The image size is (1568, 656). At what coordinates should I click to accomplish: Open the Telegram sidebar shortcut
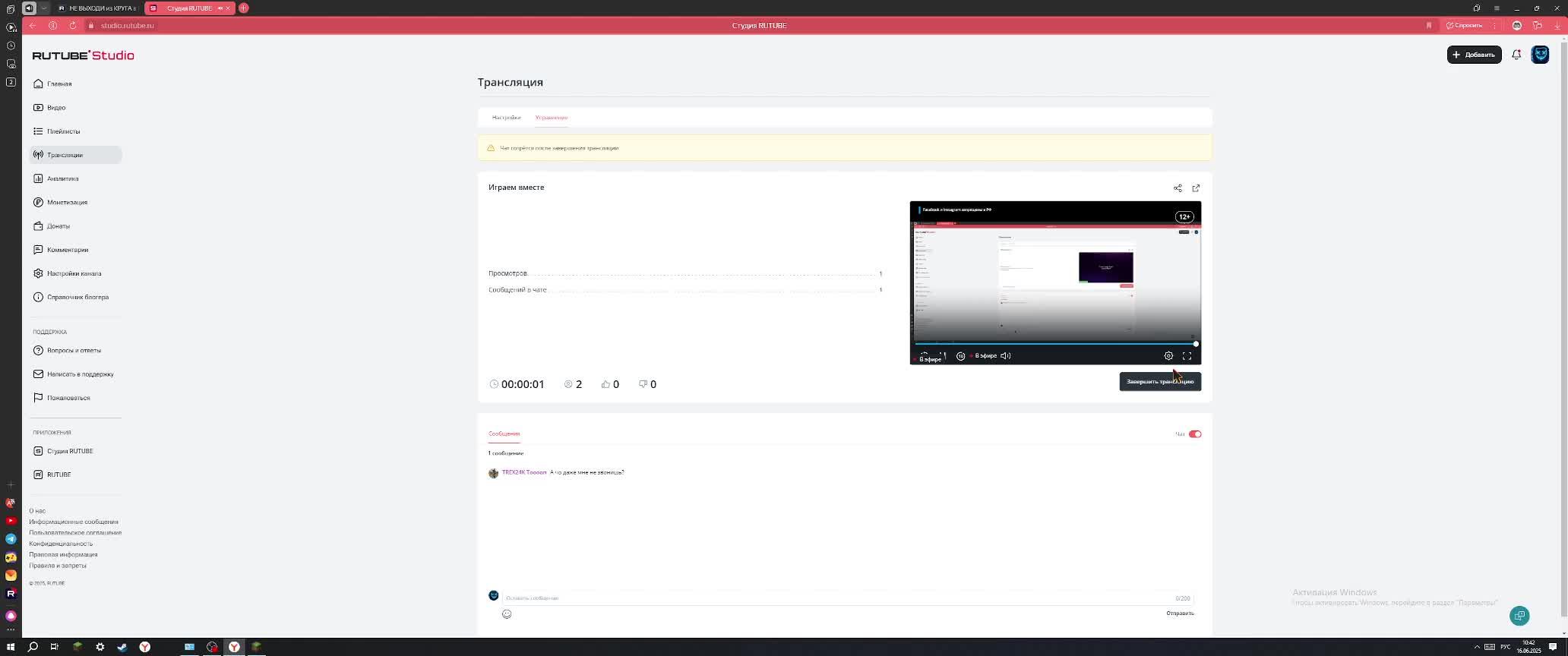tap(11, 539)
